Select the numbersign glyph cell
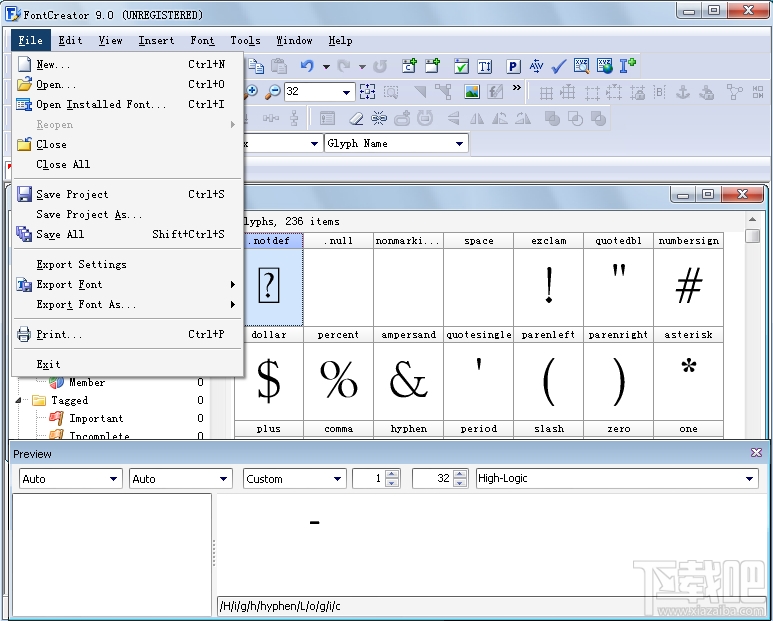Viewport: 773px width, 621px height. tap(688, 279)
